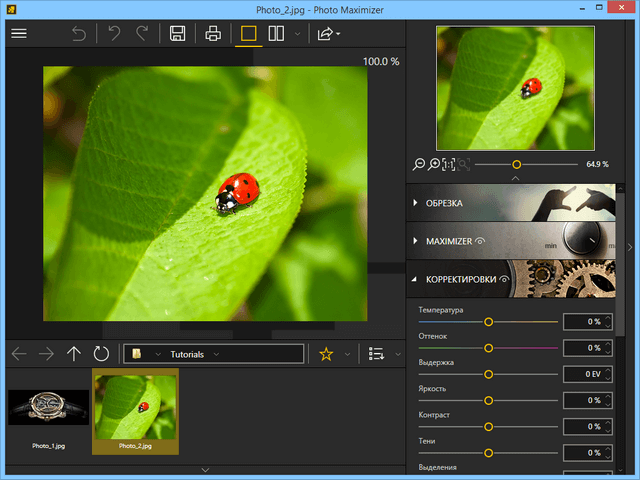Open the favorites star dropdown arrow
The image size is (640, 480).
(x=347, y=354)
